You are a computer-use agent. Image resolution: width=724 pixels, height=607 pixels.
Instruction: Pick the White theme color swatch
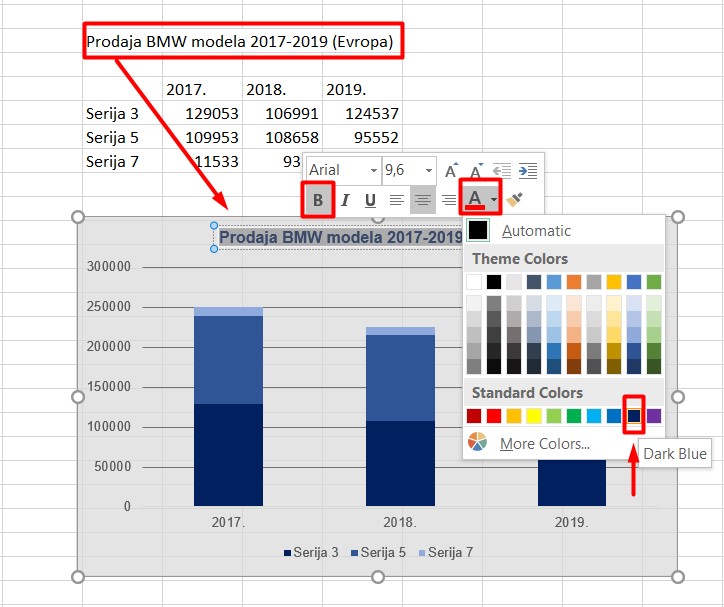[474, 282]
